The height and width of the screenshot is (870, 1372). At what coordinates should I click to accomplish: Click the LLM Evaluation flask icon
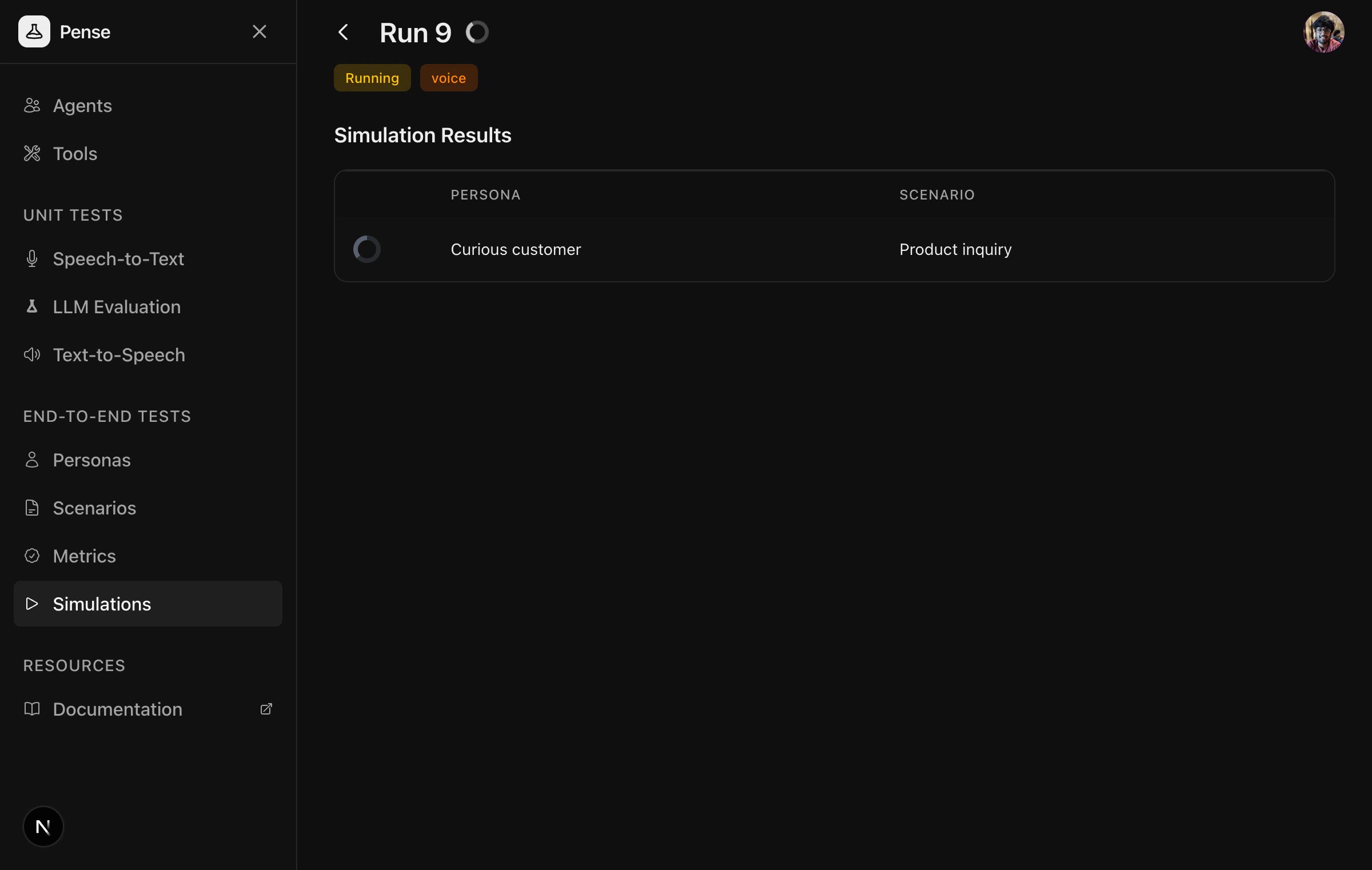pos(31,306)
